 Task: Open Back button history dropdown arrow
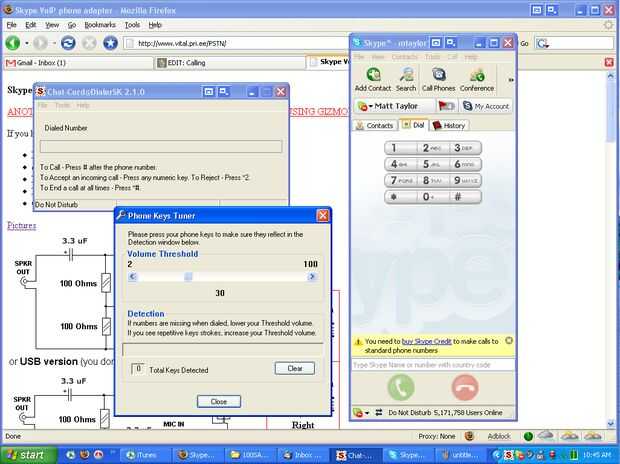click(x=26, y=43)
